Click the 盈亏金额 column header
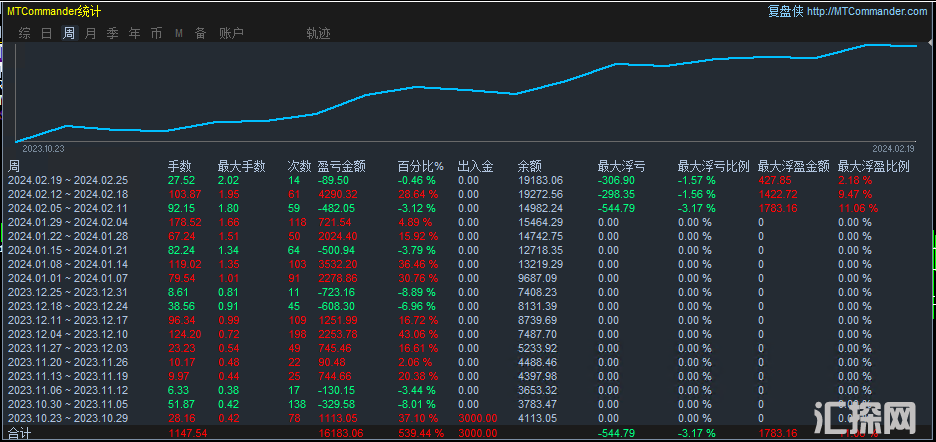Viewport: 936px width, 442px height. tap(341, 166)
